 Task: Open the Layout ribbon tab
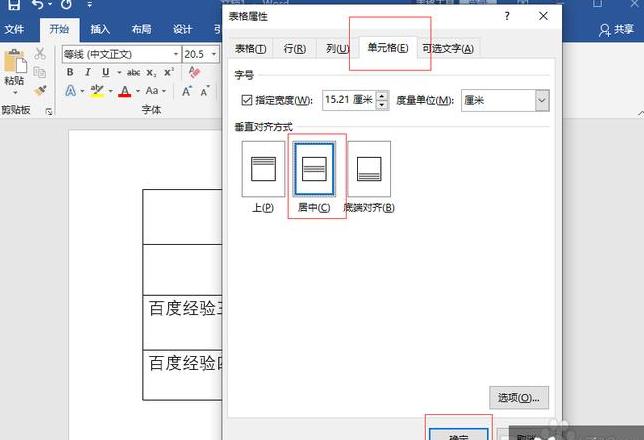[x=141, y=30]
